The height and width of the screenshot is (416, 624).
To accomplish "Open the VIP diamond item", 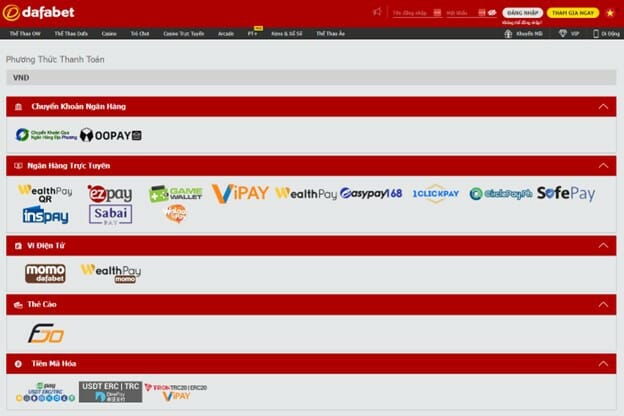I will 569,34.
